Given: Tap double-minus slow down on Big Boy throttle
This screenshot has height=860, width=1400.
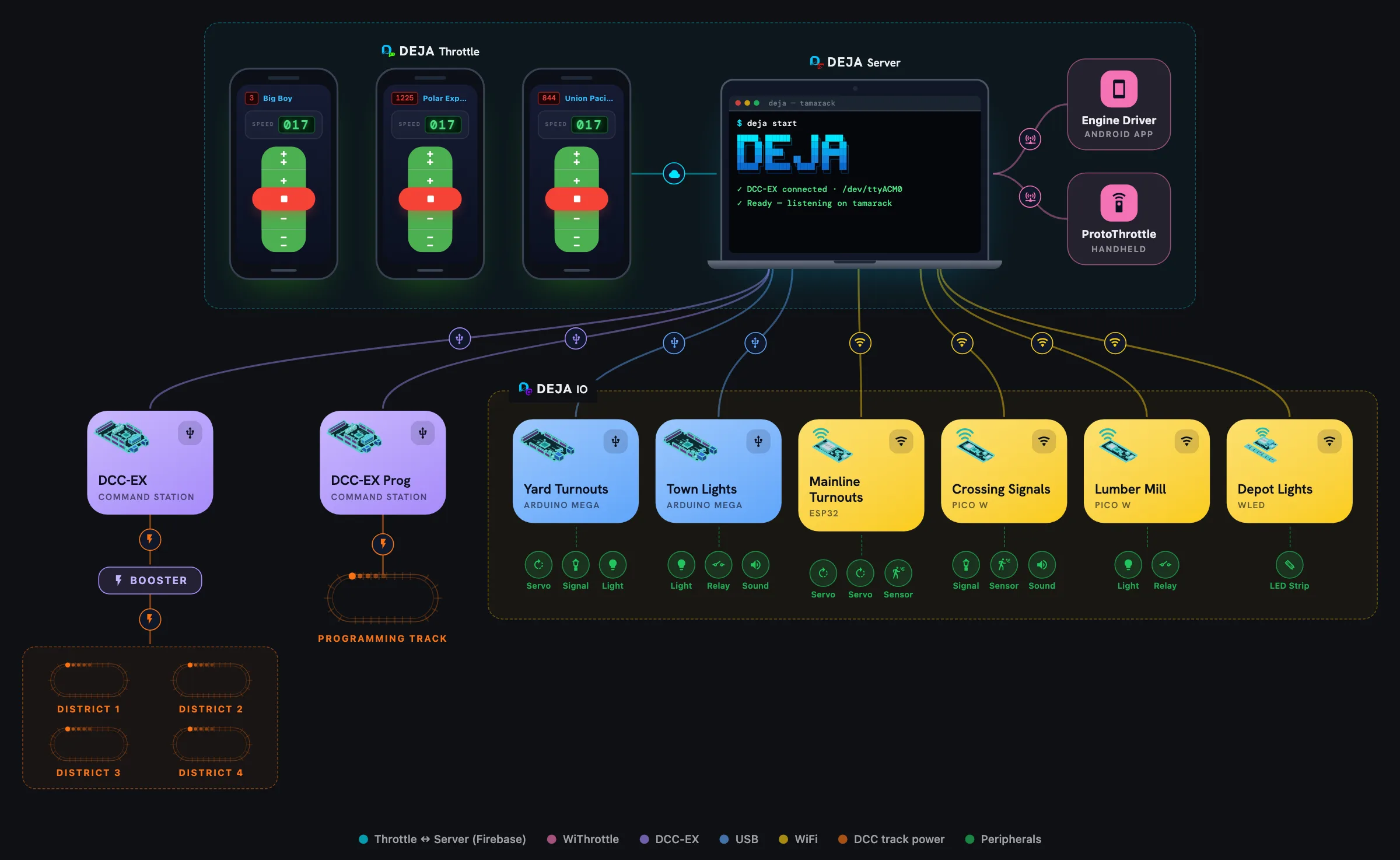Looking at the screenshot, I should [x=283, y=241].
